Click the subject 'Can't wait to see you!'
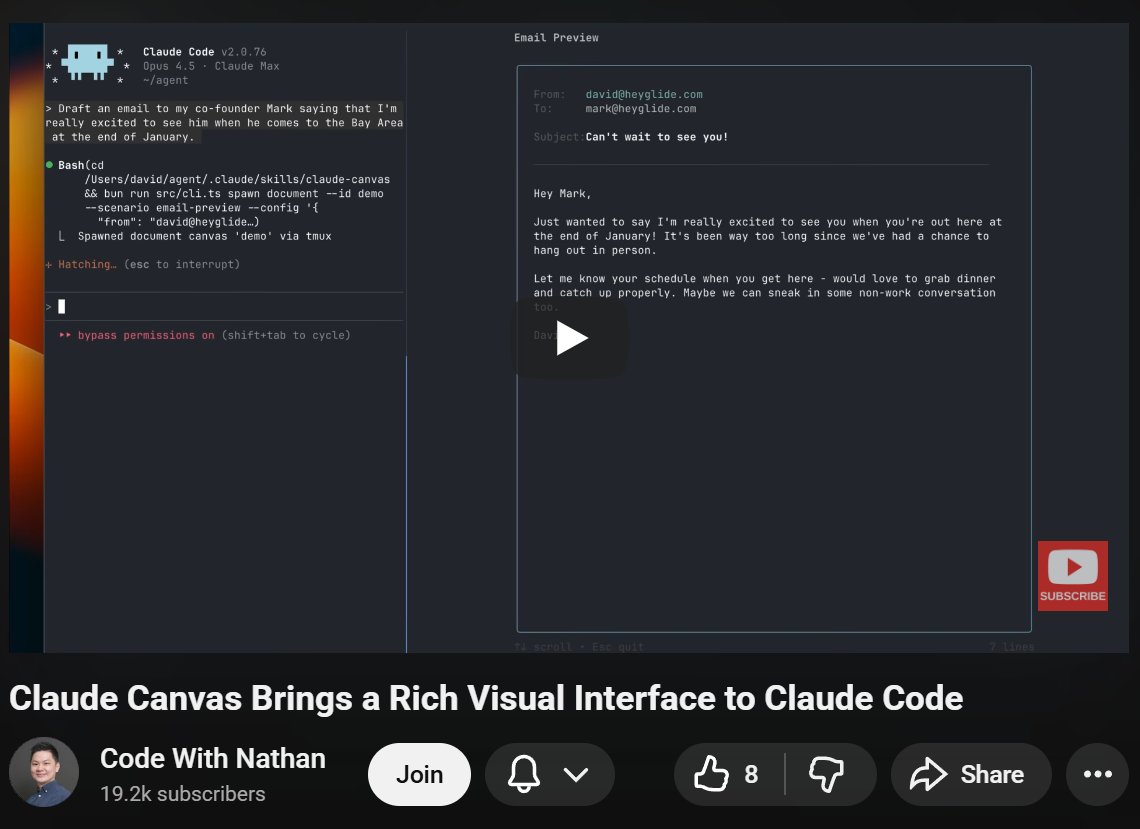This screenshot has height=829, width=1140. point(657,137)
